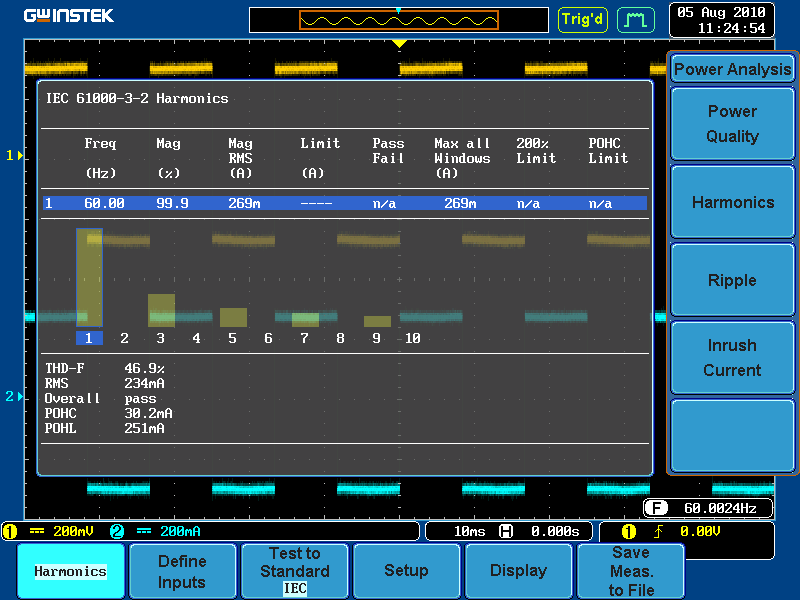Click the blank bottom side menu button
Screen dimensions: 800x600
[x=732, y=436]
